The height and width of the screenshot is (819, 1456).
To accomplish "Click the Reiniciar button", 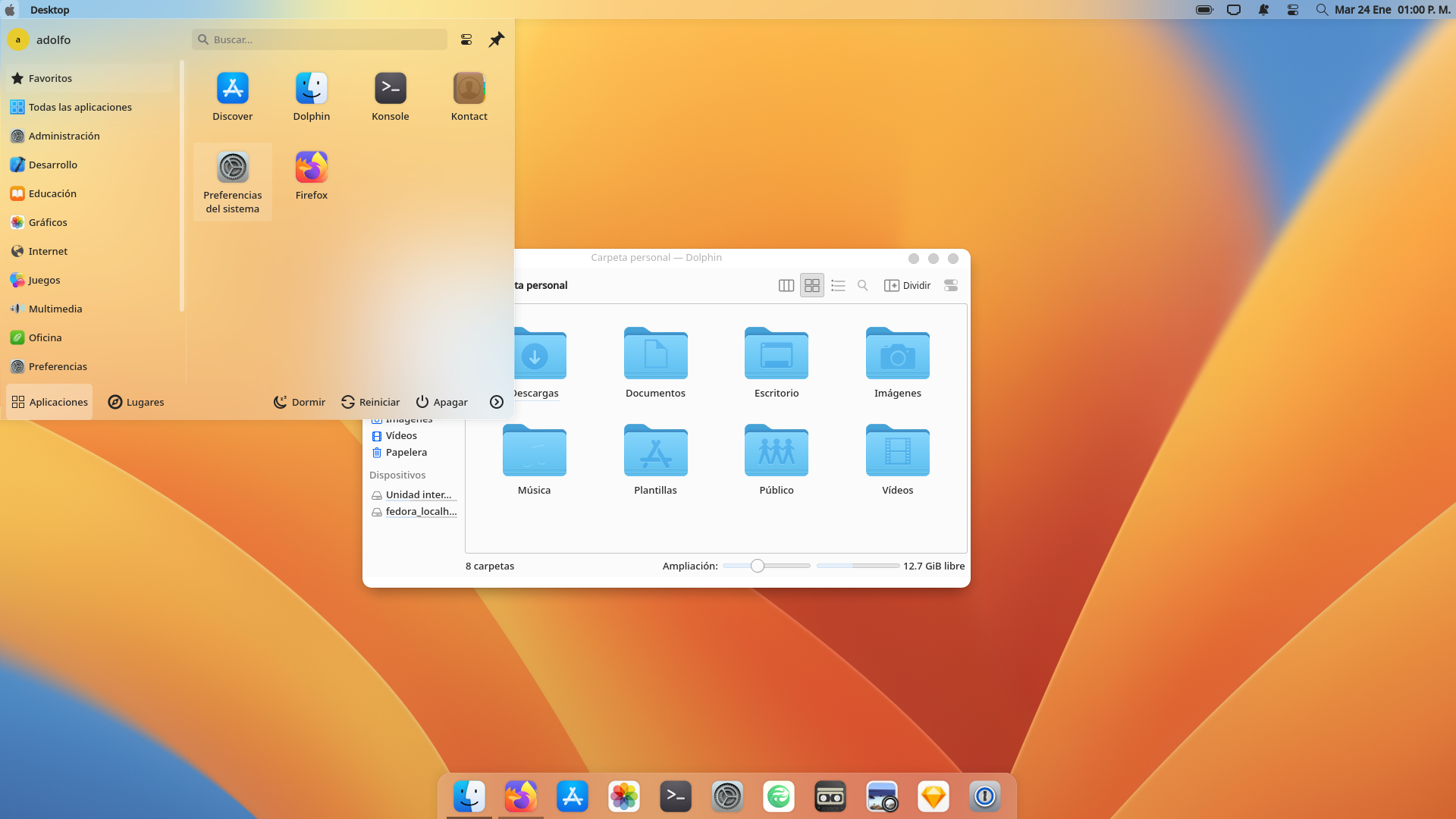I will [370, 402].
